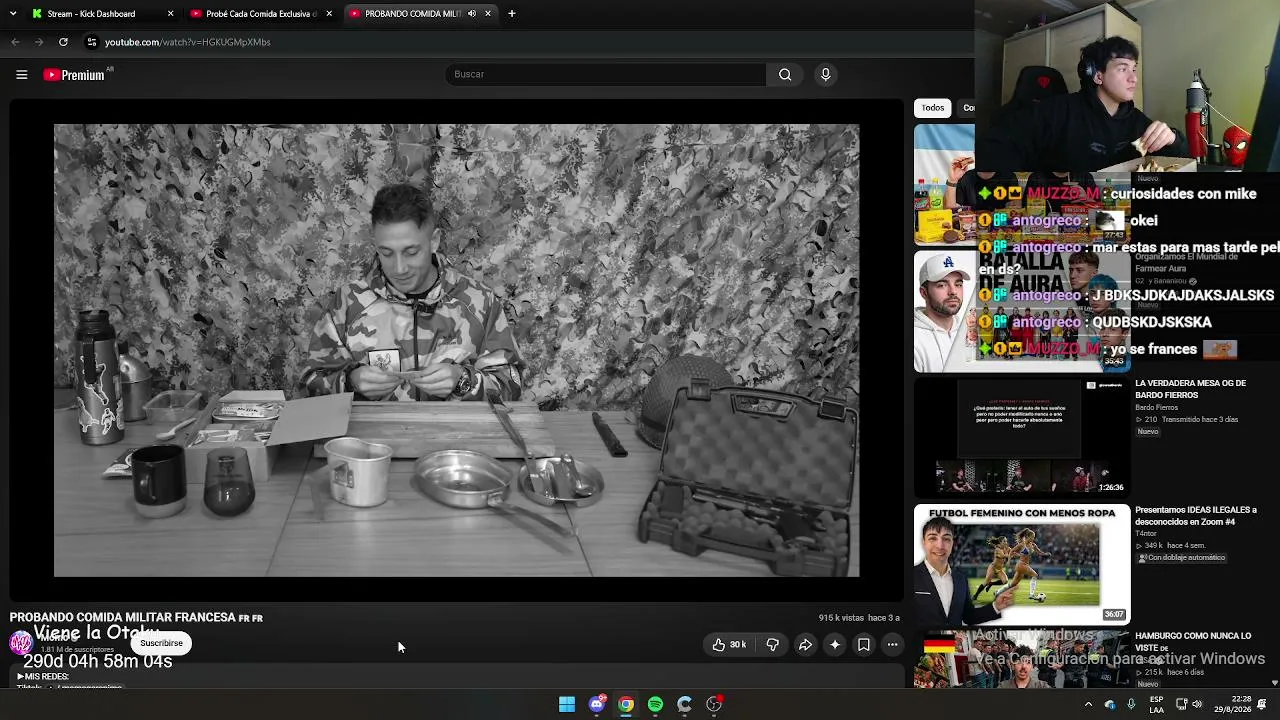Image resolution: width=1280 pixels, height=720 pixels.
Task: Go back to the previous page
Action: tap(15, 42)
